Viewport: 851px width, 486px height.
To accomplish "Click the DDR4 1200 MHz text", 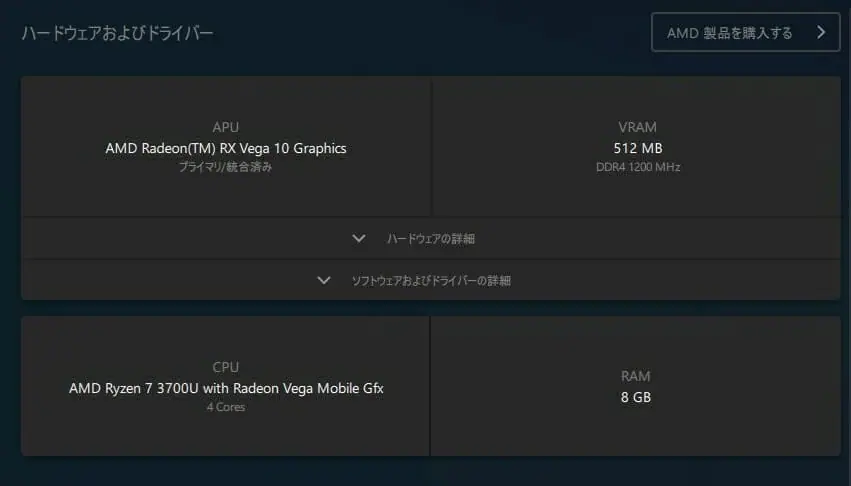I will (638, 167).
